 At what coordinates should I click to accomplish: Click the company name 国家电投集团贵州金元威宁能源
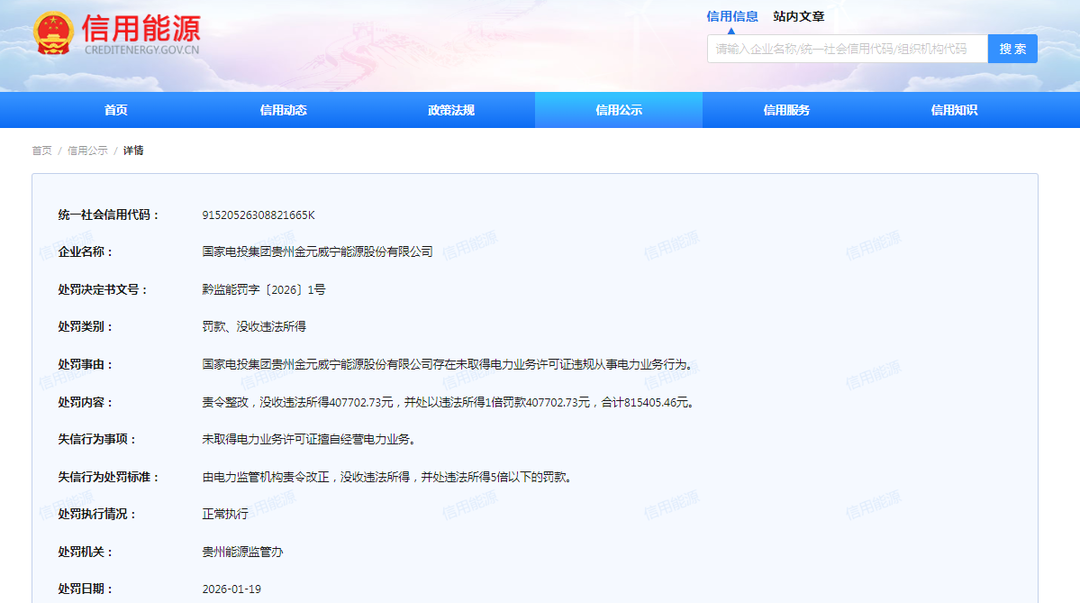pyautogui.click(x=317, y=252)
